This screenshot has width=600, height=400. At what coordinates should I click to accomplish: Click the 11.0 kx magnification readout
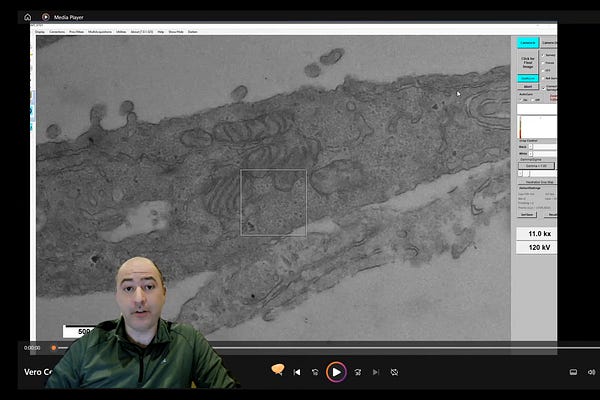tap(536, 234)
